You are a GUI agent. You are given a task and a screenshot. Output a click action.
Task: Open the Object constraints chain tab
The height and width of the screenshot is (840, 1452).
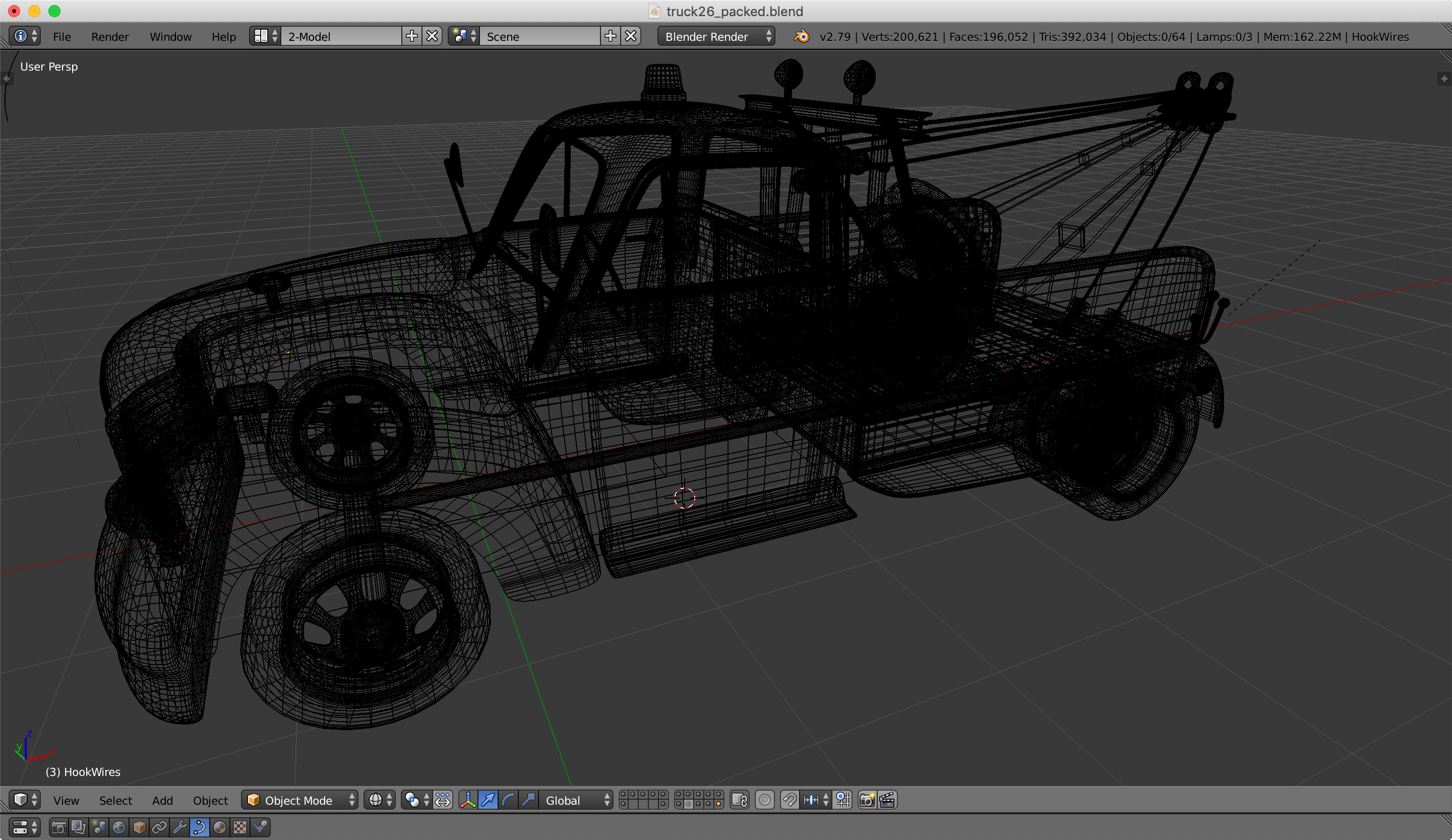pos(159,828)
